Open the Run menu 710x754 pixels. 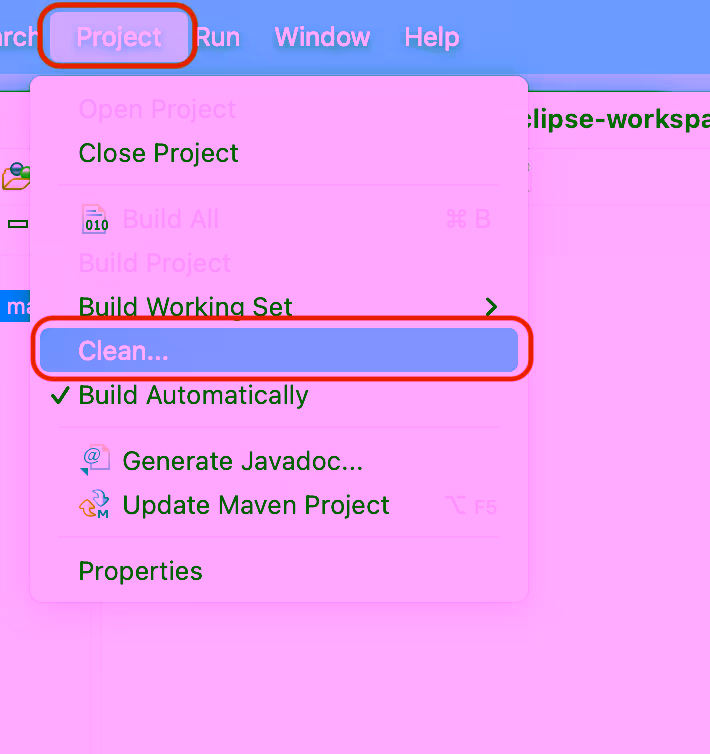tap(217, 38)
